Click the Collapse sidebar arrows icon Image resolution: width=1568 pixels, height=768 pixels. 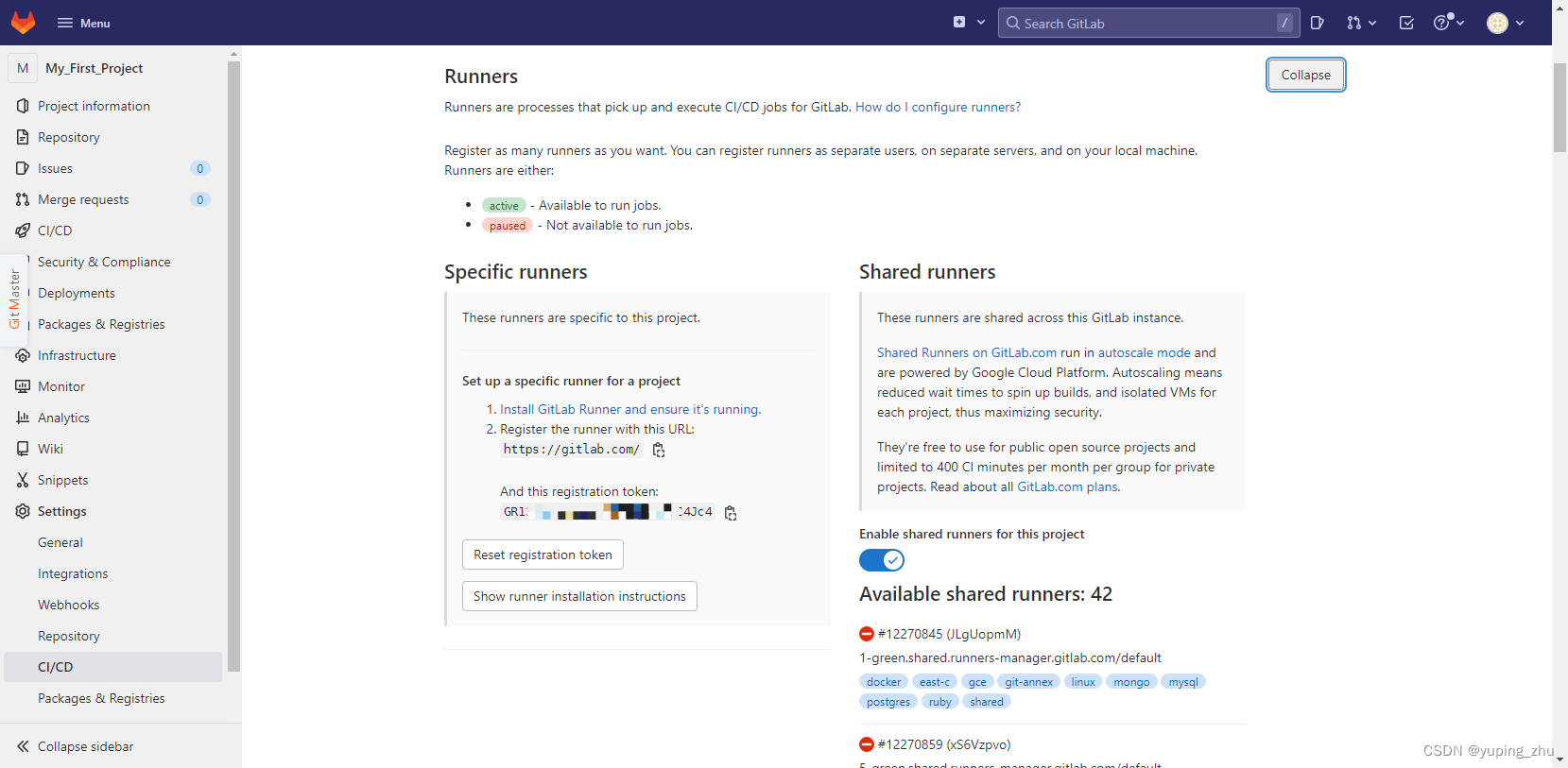(x=23, y=746)
